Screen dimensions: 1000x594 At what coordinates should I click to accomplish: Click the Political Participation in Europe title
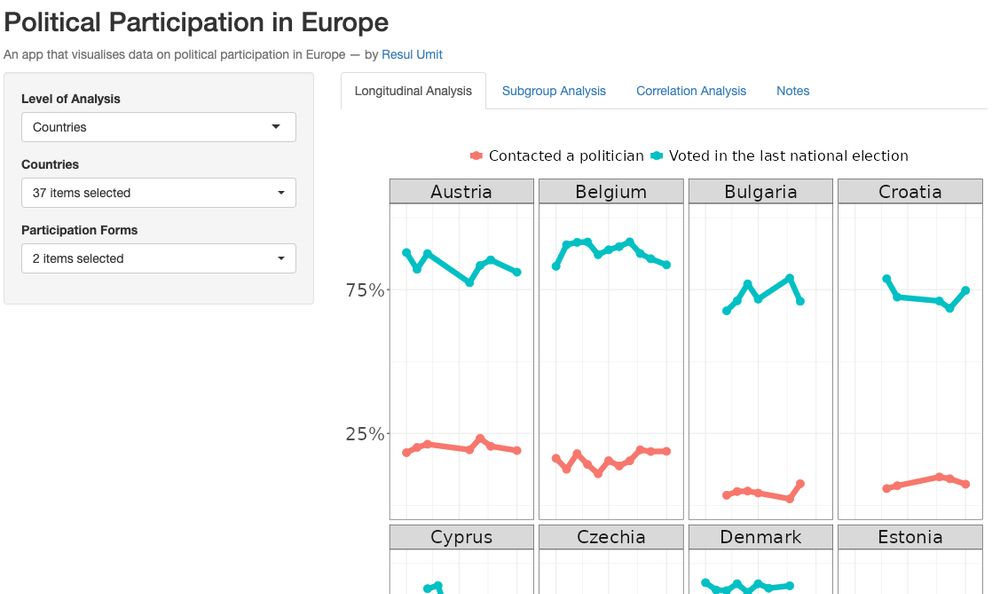196,22
